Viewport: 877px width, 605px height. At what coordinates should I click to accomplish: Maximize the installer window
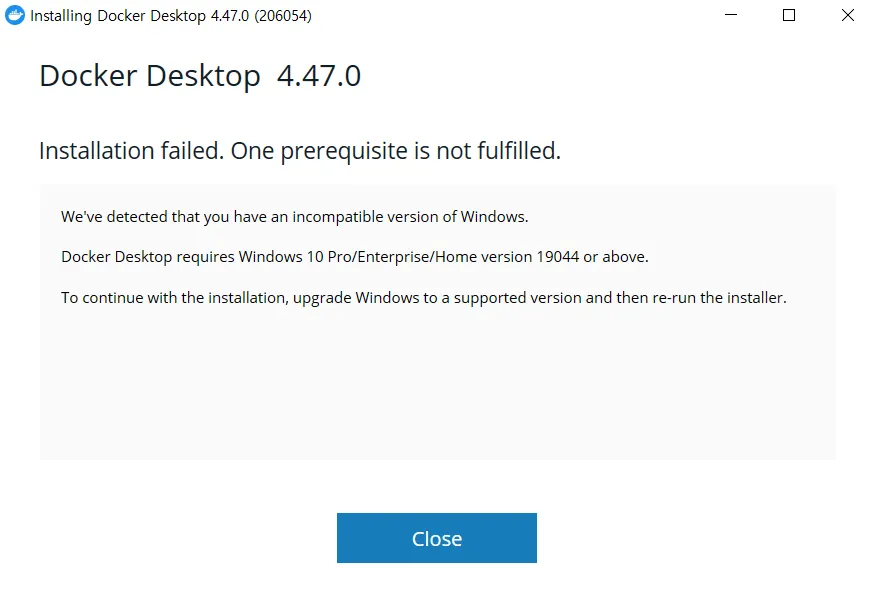tap(789, 16)
